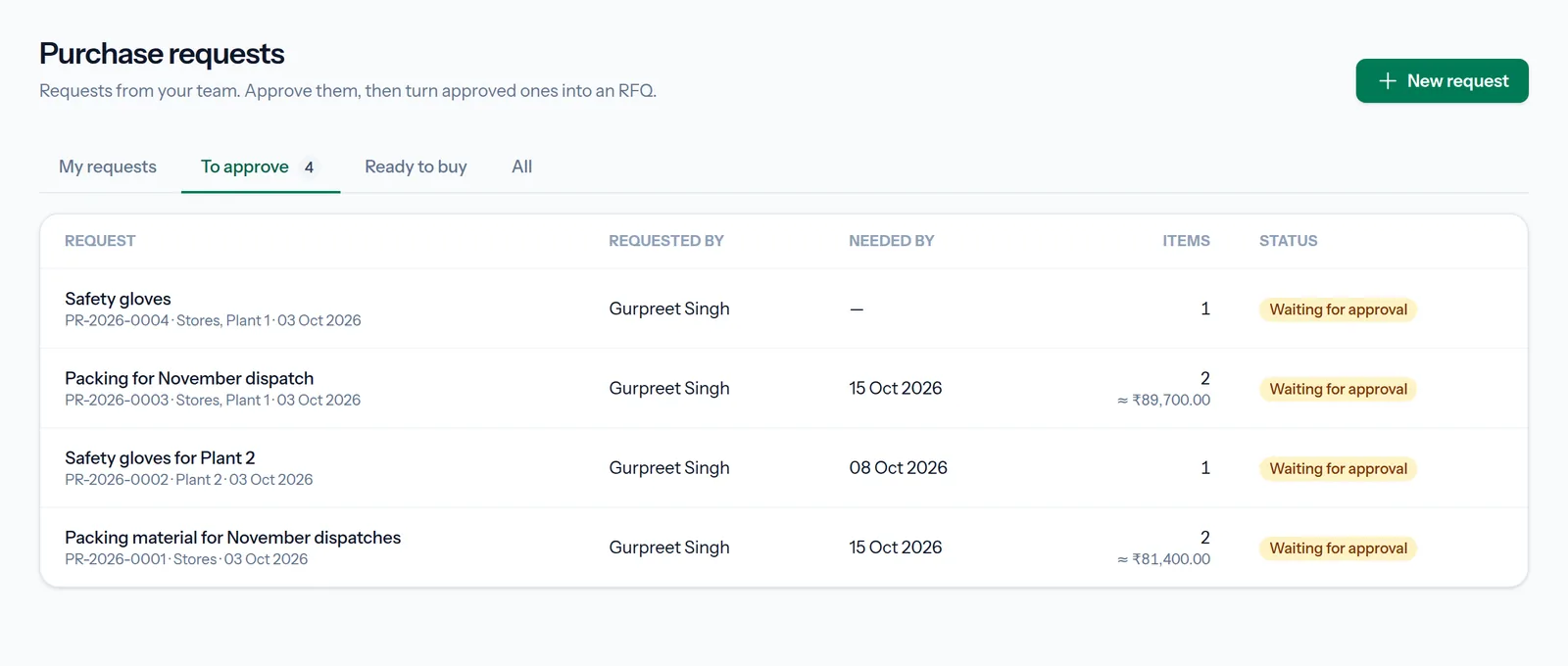The image size is (1568, 666).
Task: Click the items count 1 for PR-2026-0002
Action: (1205, 467)
